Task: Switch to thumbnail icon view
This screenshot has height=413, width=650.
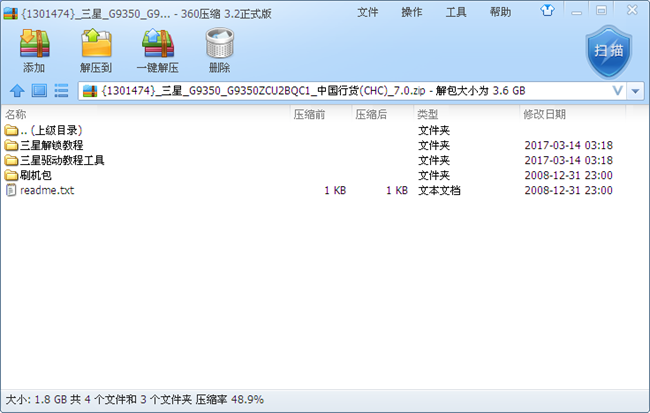Action: [39, 91]
